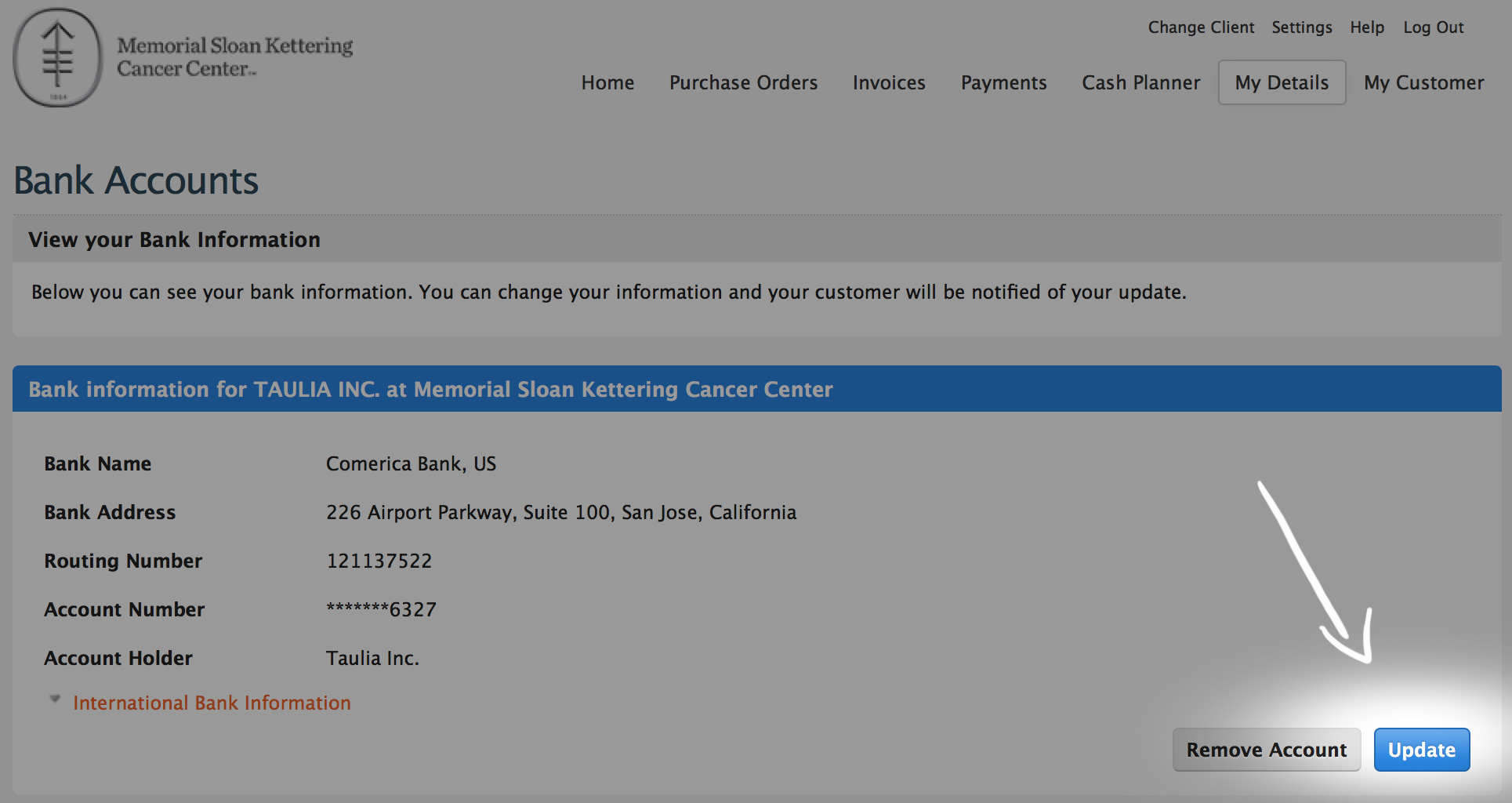Click the Update button
Screen dimensions: 1512x803
click(x=1421, y=750)
